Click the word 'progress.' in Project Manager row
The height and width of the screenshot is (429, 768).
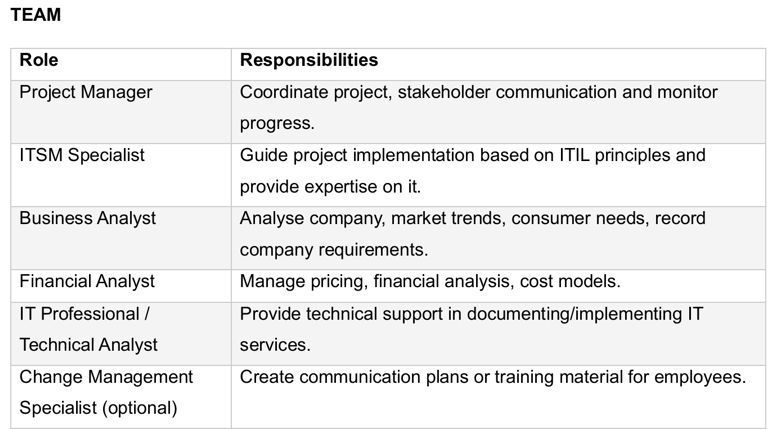(x=277, y=124)
